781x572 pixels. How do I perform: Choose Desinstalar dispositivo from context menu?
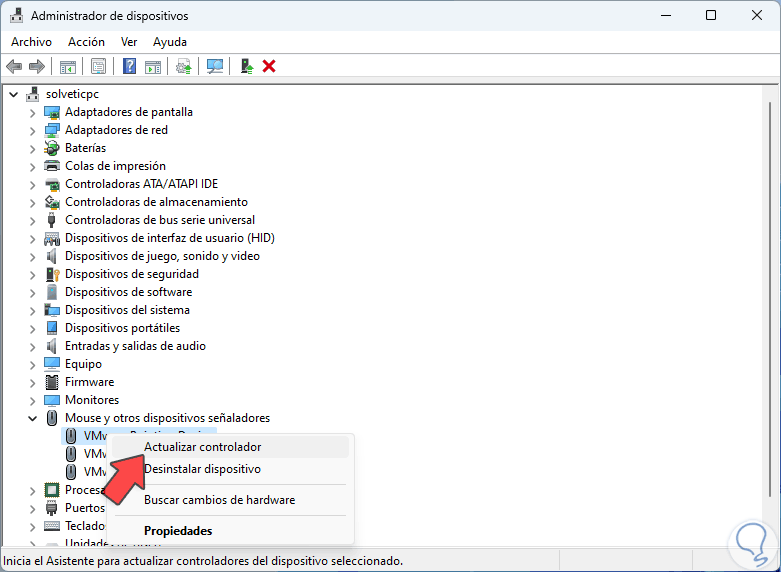[230, 469]
